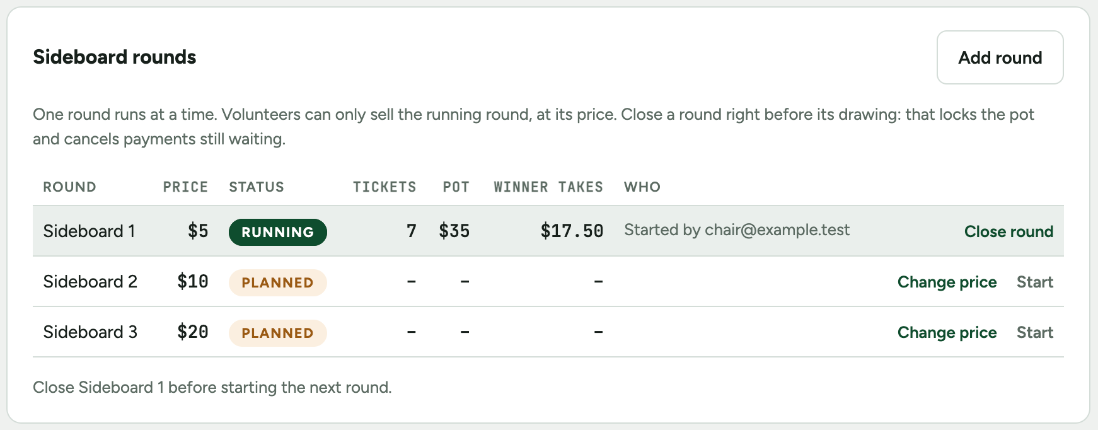Screen dimensions: 1098x430
Task: Select the Sideboard 2 row name
Action: pyautogui.click(x=90, y=282)
